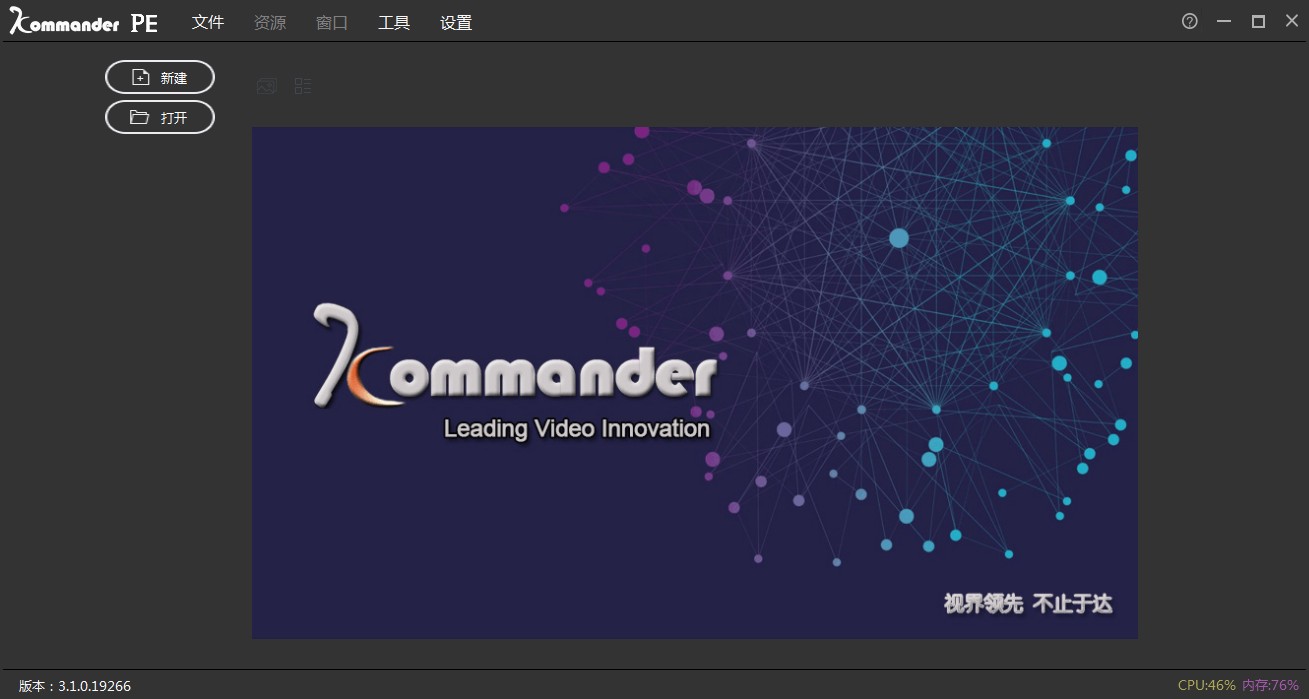Maximize the Kommander window
Screen dimensions: 1309x699
(1259, 21)
